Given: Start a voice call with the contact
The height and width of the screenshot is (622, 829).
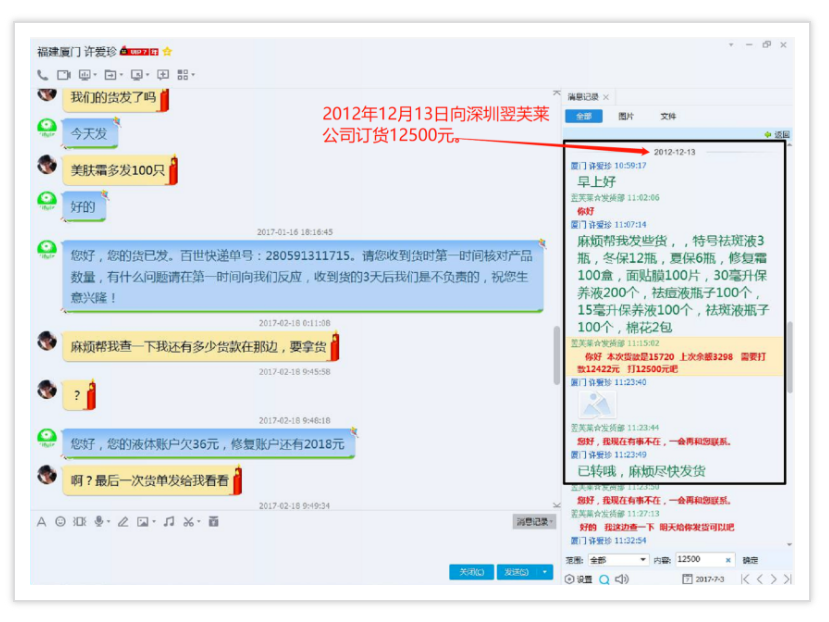Looking at the screenshot, I should point(42,75).
